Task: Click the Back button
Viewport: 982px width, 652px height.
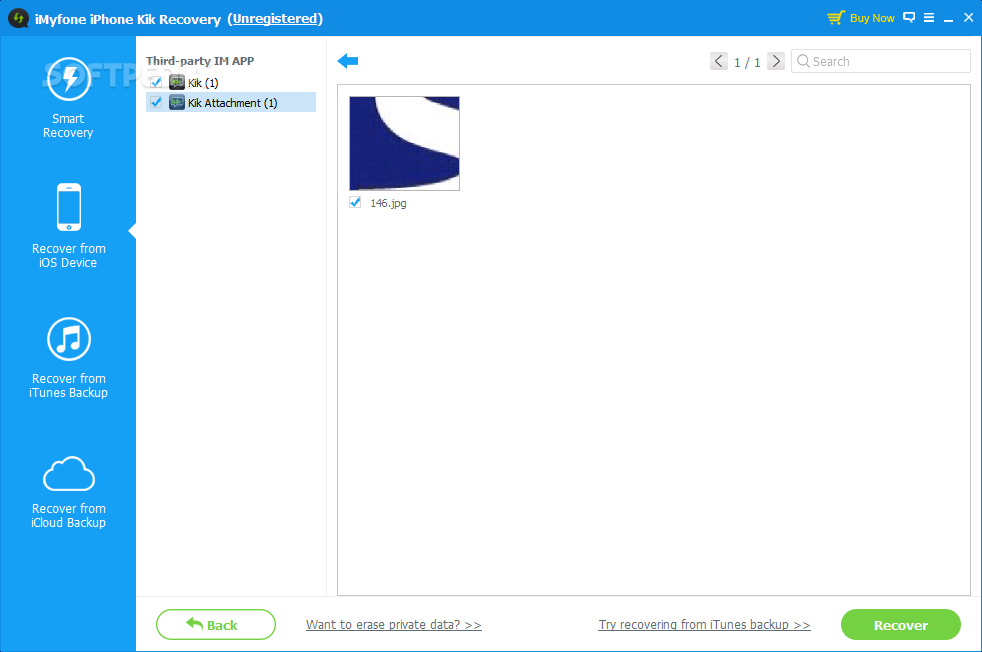Action: [215, 624]
